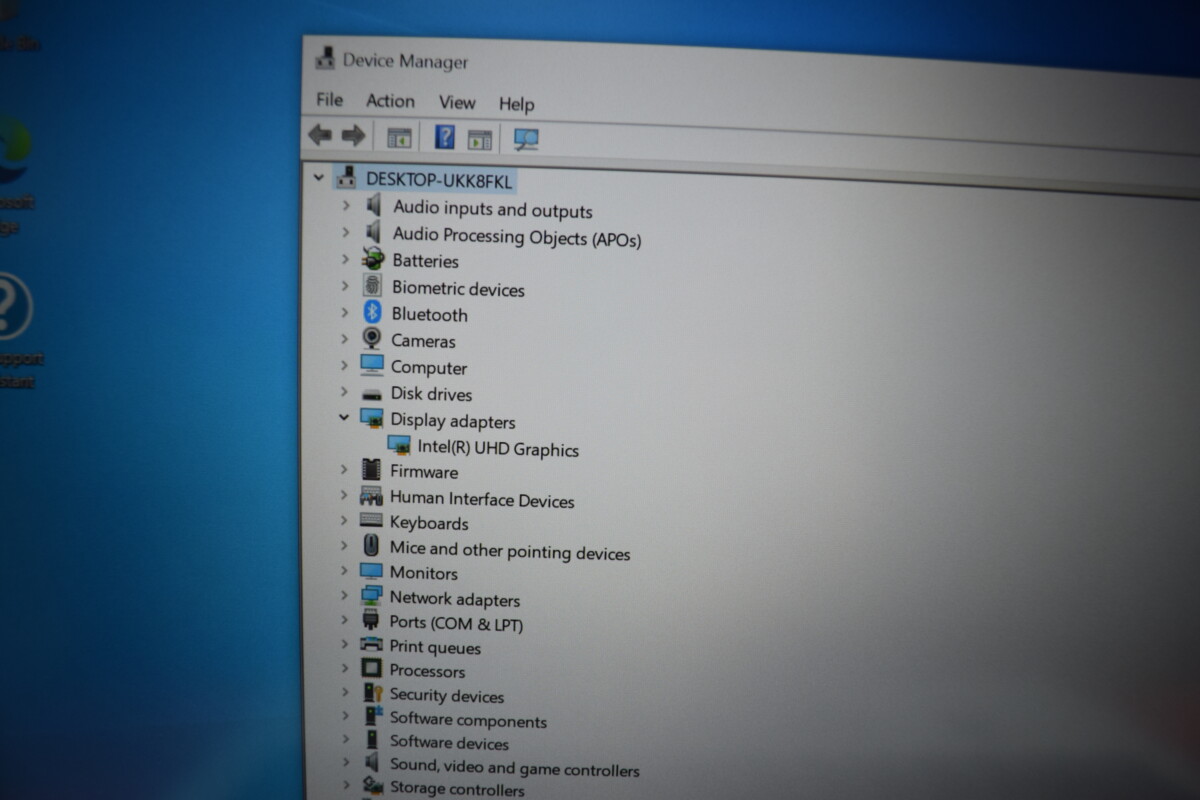Click the Batteries category icon
Screen dimensions: 1200x800
tap(373, 259)
